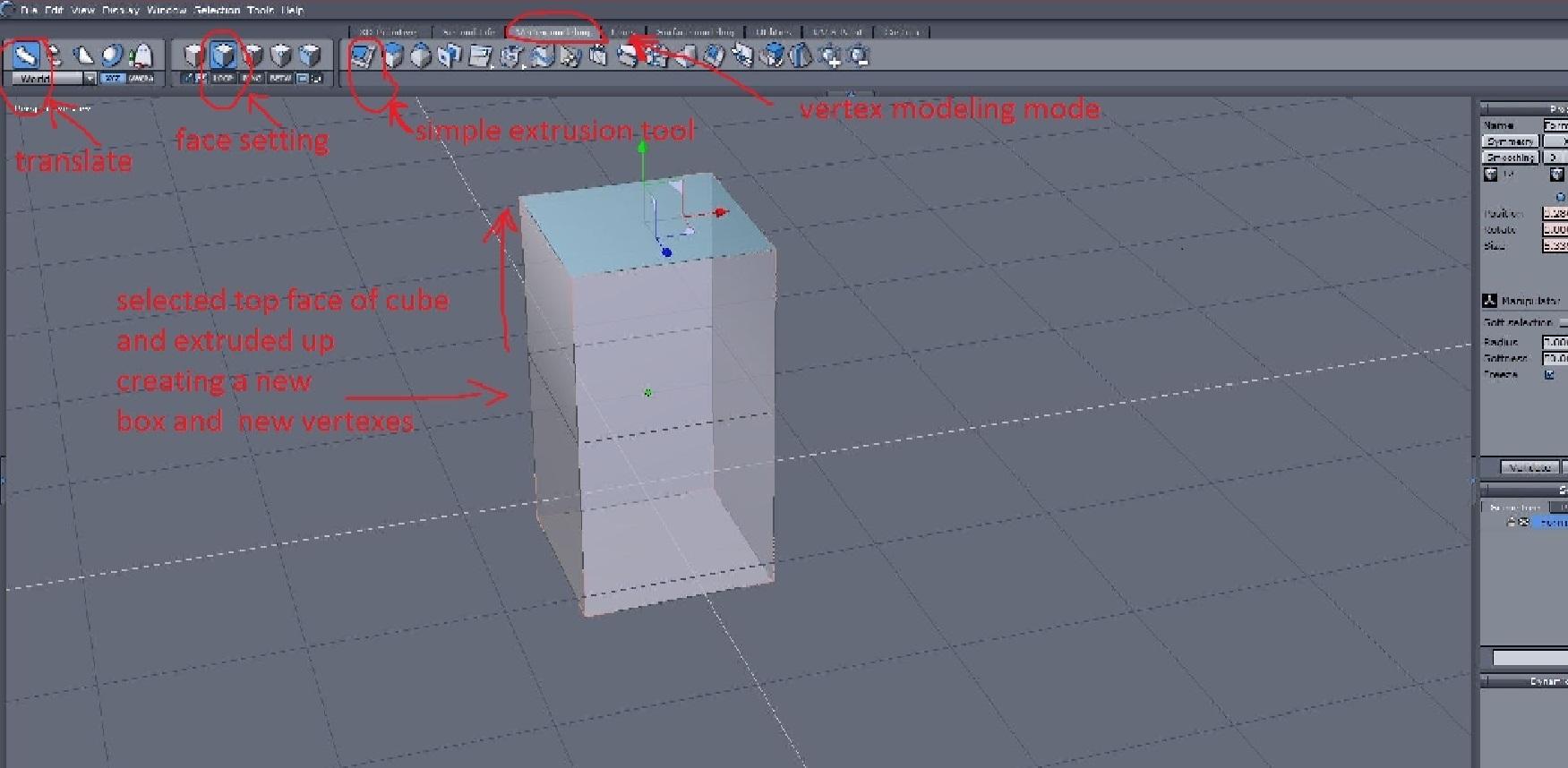Toggle the LOOP selection option

click(223, 79)
